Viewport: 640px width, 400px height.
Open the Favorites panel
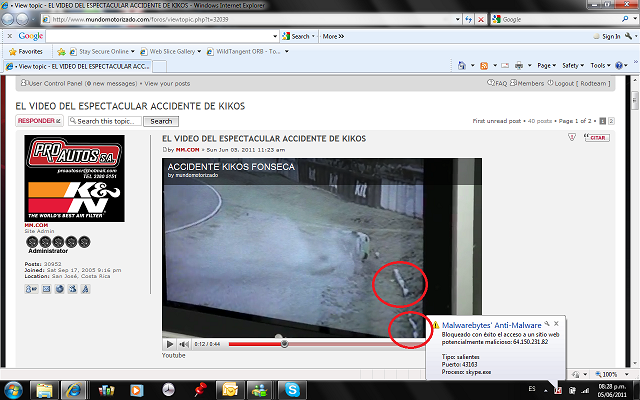(x=25, y=50)
